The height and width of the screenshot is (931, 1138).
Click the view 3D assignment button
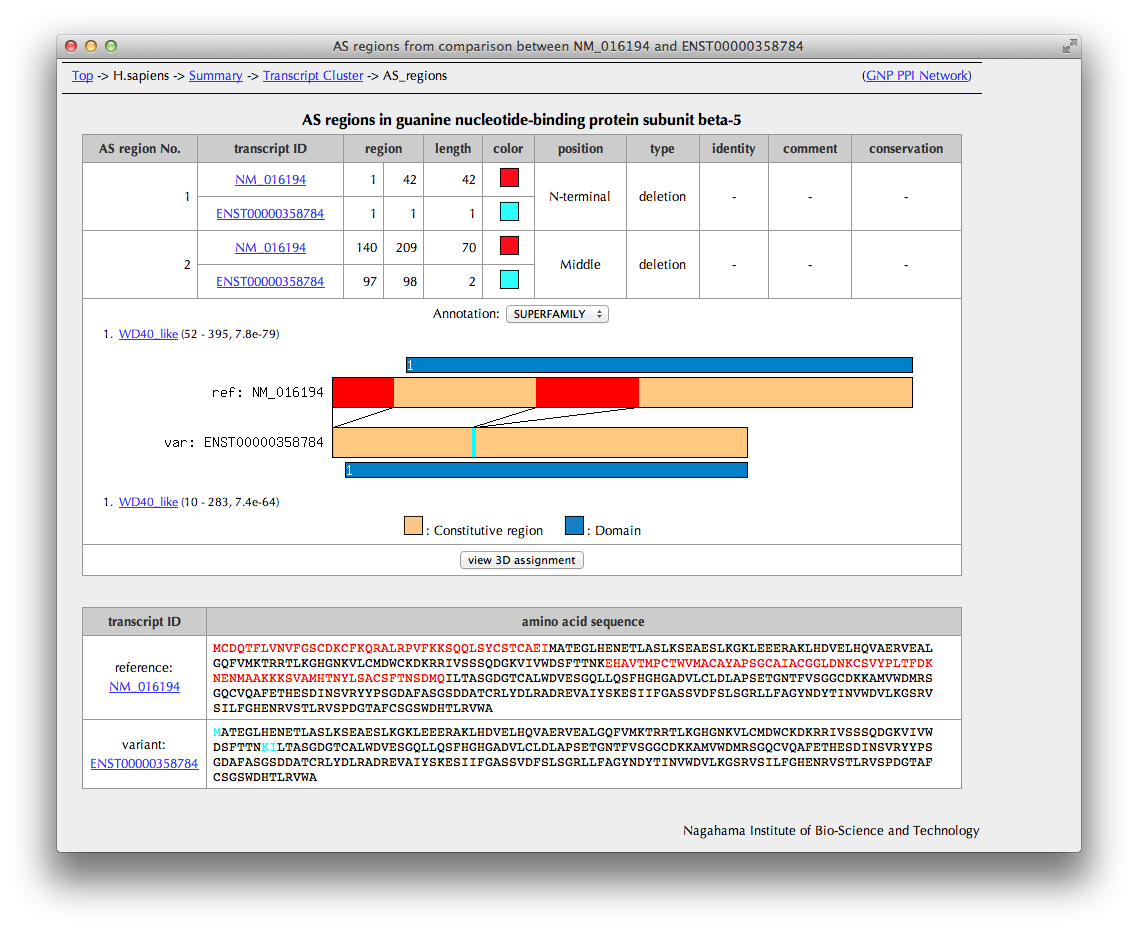(x=521, y=560)
